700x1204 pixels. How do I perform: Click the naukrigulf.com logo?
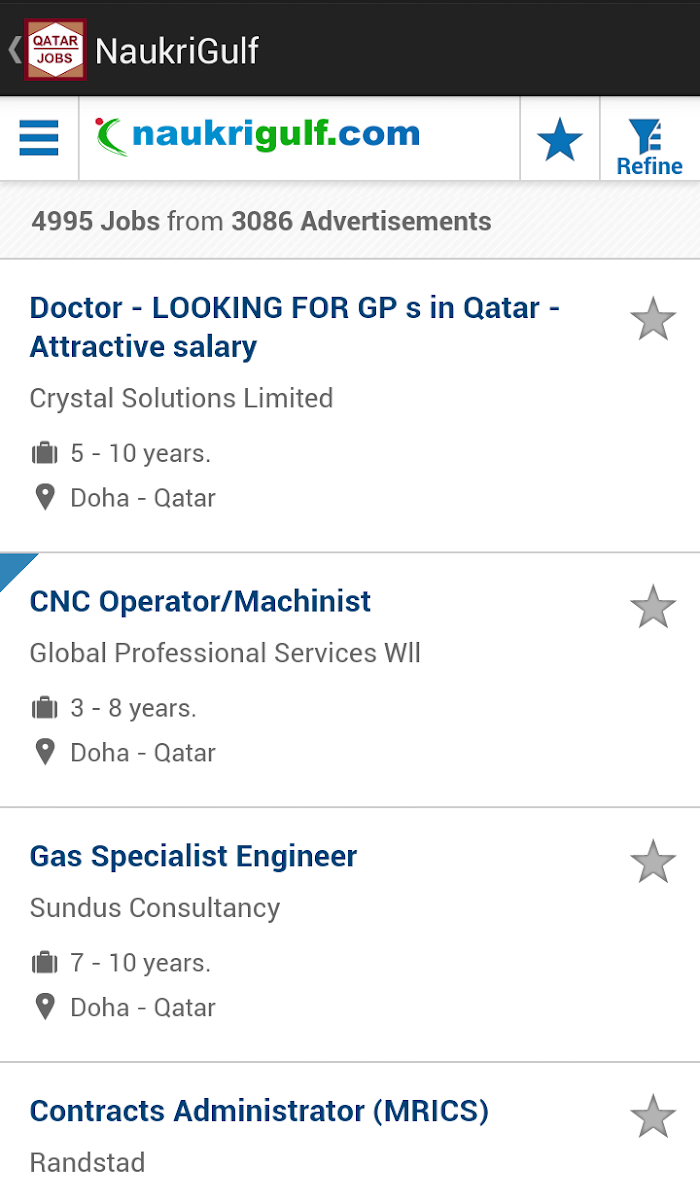point(258,135)
